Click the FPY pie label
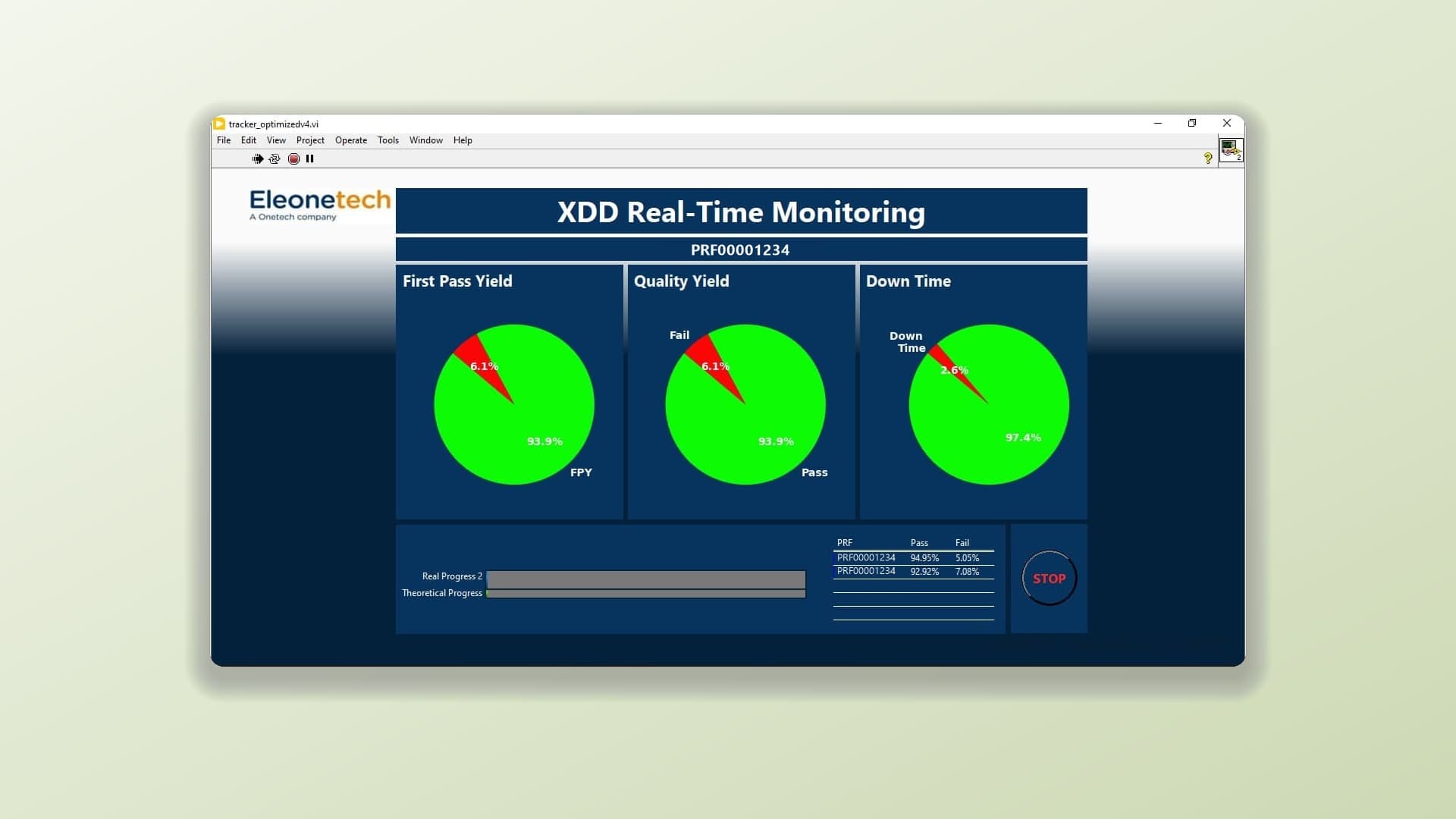The height and width of the screenshot is (819, 1456). tap(581, 472)
